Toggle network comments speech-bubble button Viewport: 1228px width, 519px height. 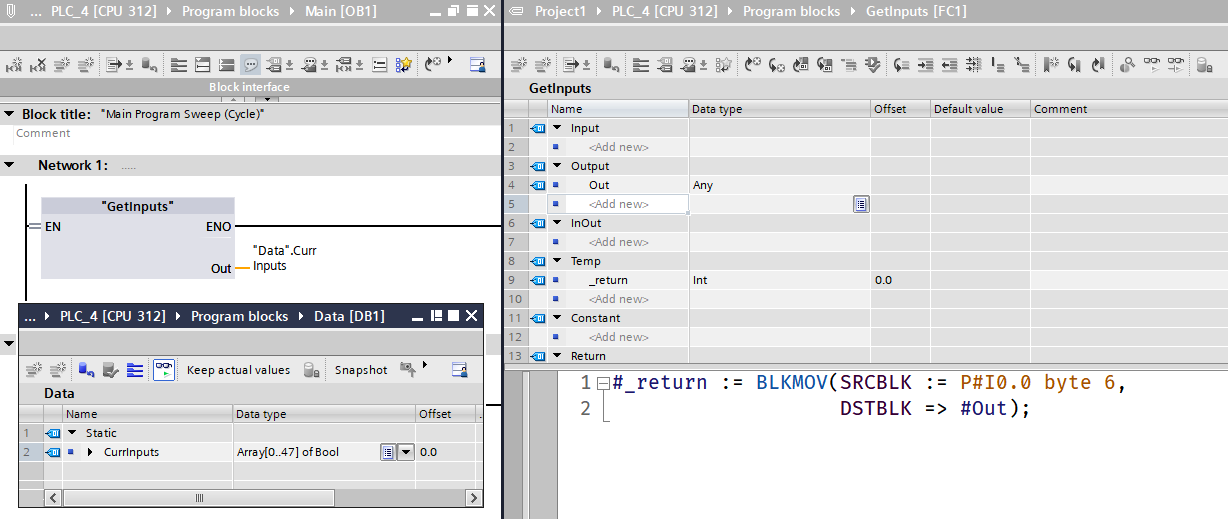tap(250, 65)
